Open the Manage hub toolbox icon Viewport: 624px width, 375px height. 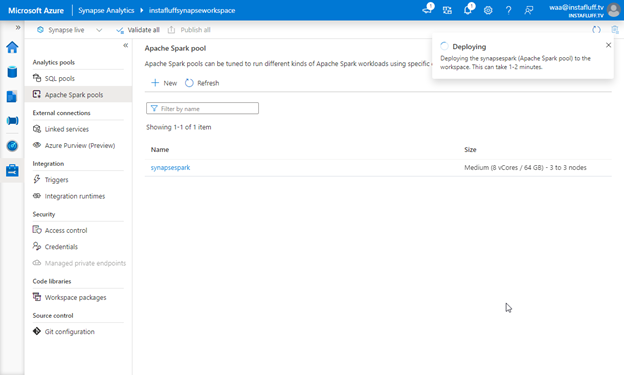pyautogui.click(x=12, y=170)
